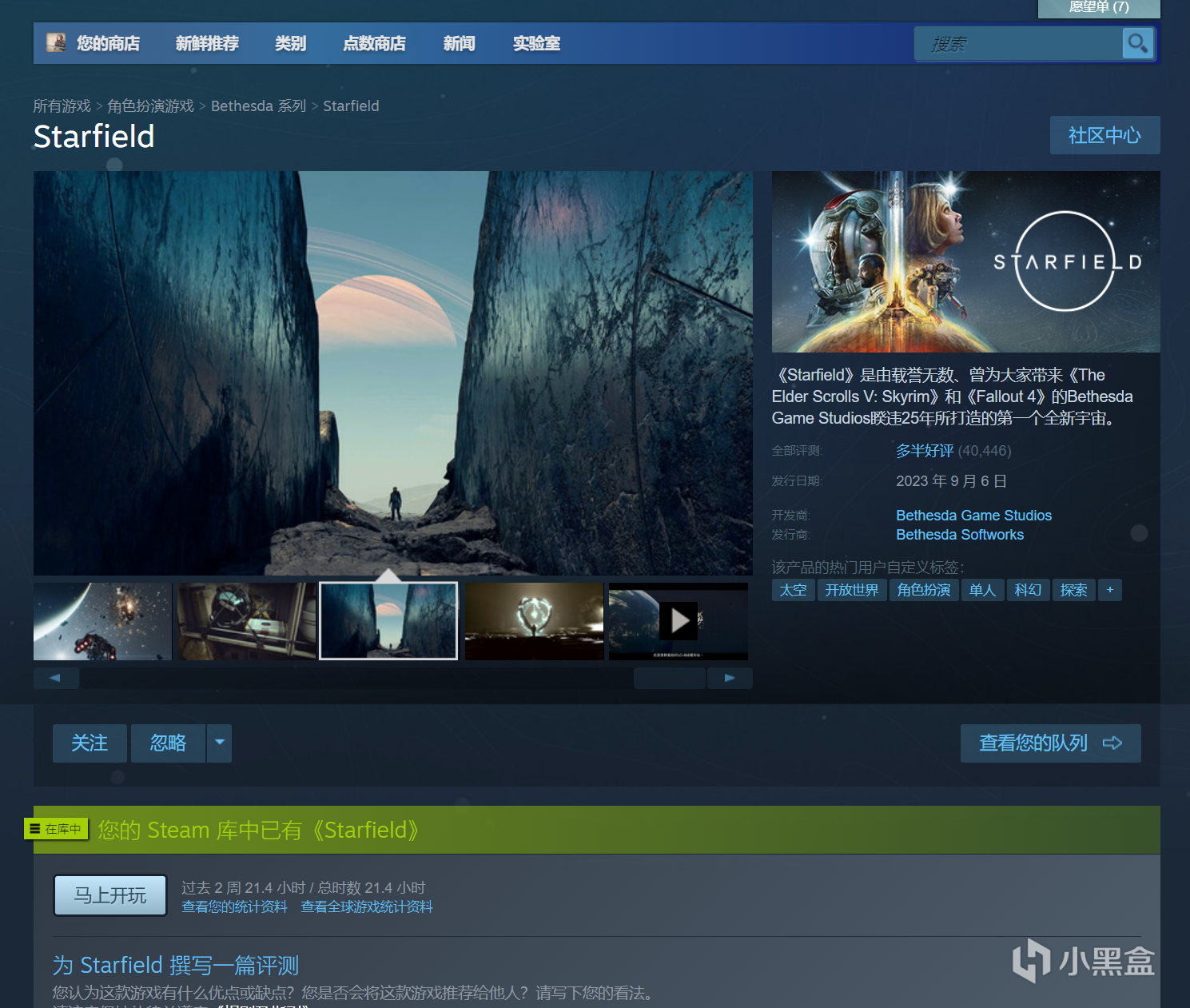Select canyon planet screenshot thumbnail
The width and height of the screenshot is (1190, 1008).
pyautogui.click(x=389, y=621)
